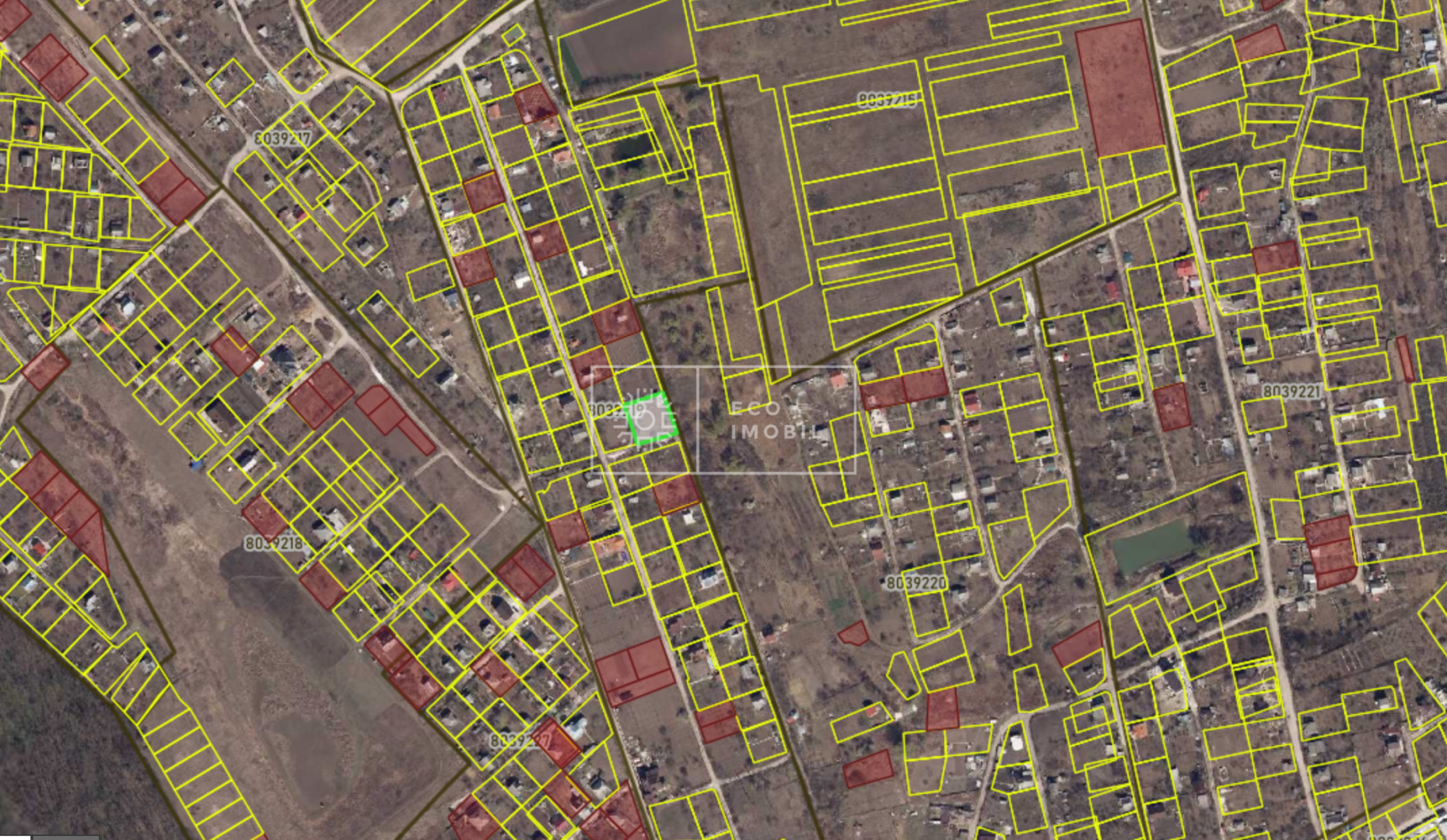The height and width of the screenshot is (840, 1447).
Task: Select the large red parcel near top right
Action: coord(1119,87)
